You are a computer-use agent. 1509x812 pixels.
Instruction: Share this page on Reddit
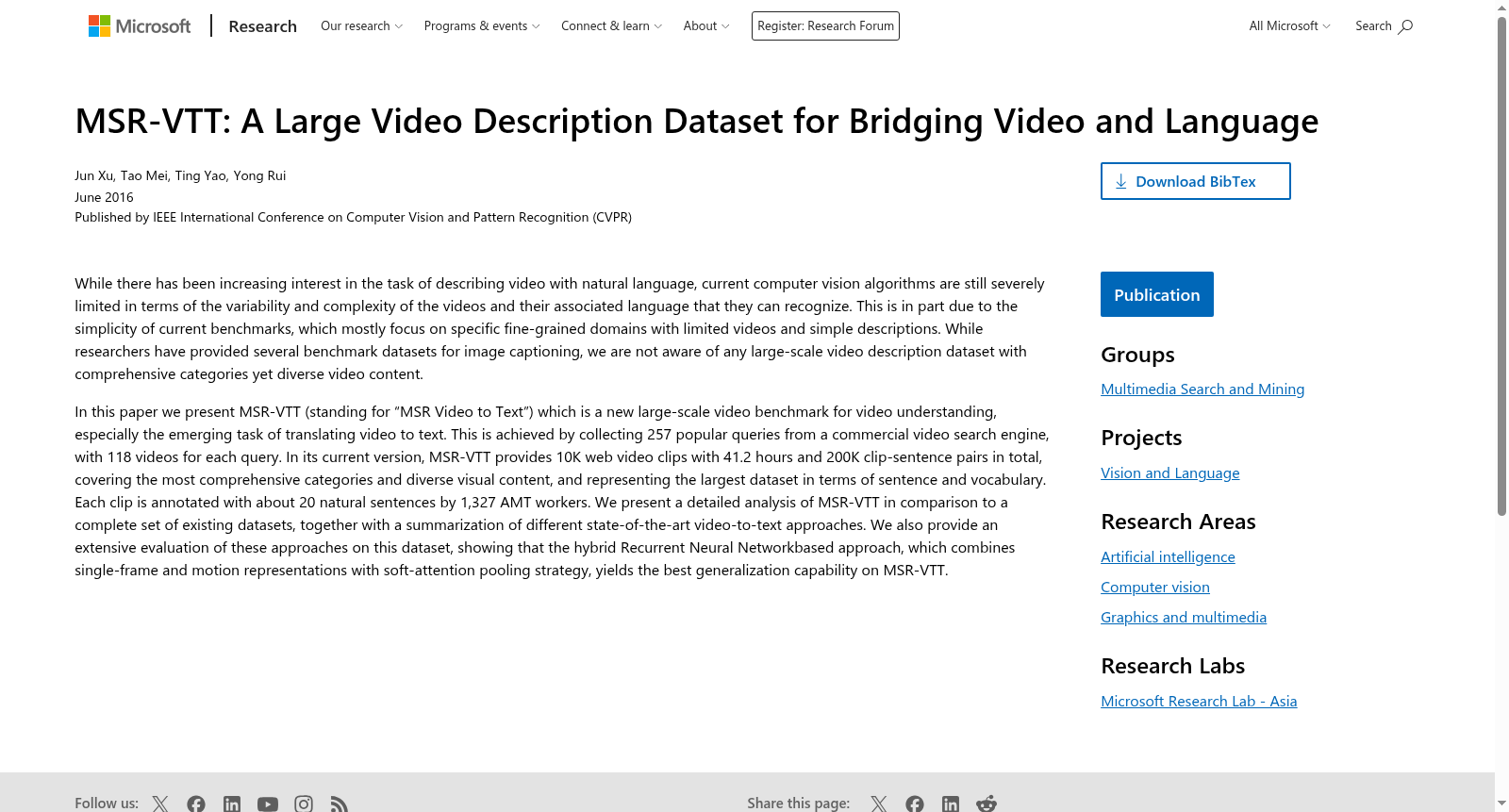pos(987,804)
